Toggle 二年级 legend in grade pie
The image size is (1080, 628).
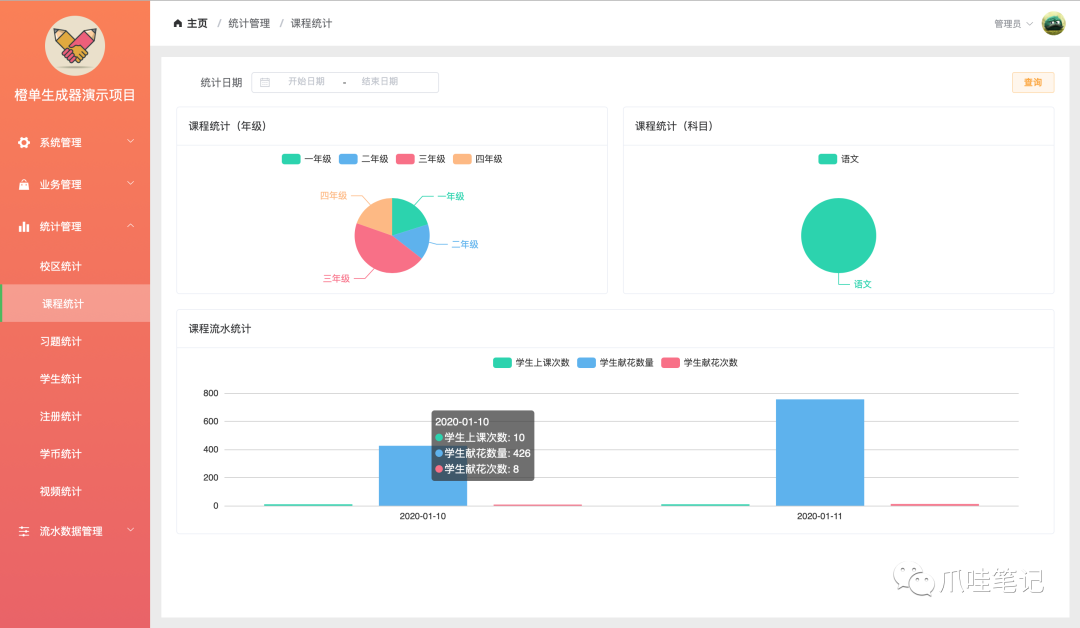tap(364, 159)
